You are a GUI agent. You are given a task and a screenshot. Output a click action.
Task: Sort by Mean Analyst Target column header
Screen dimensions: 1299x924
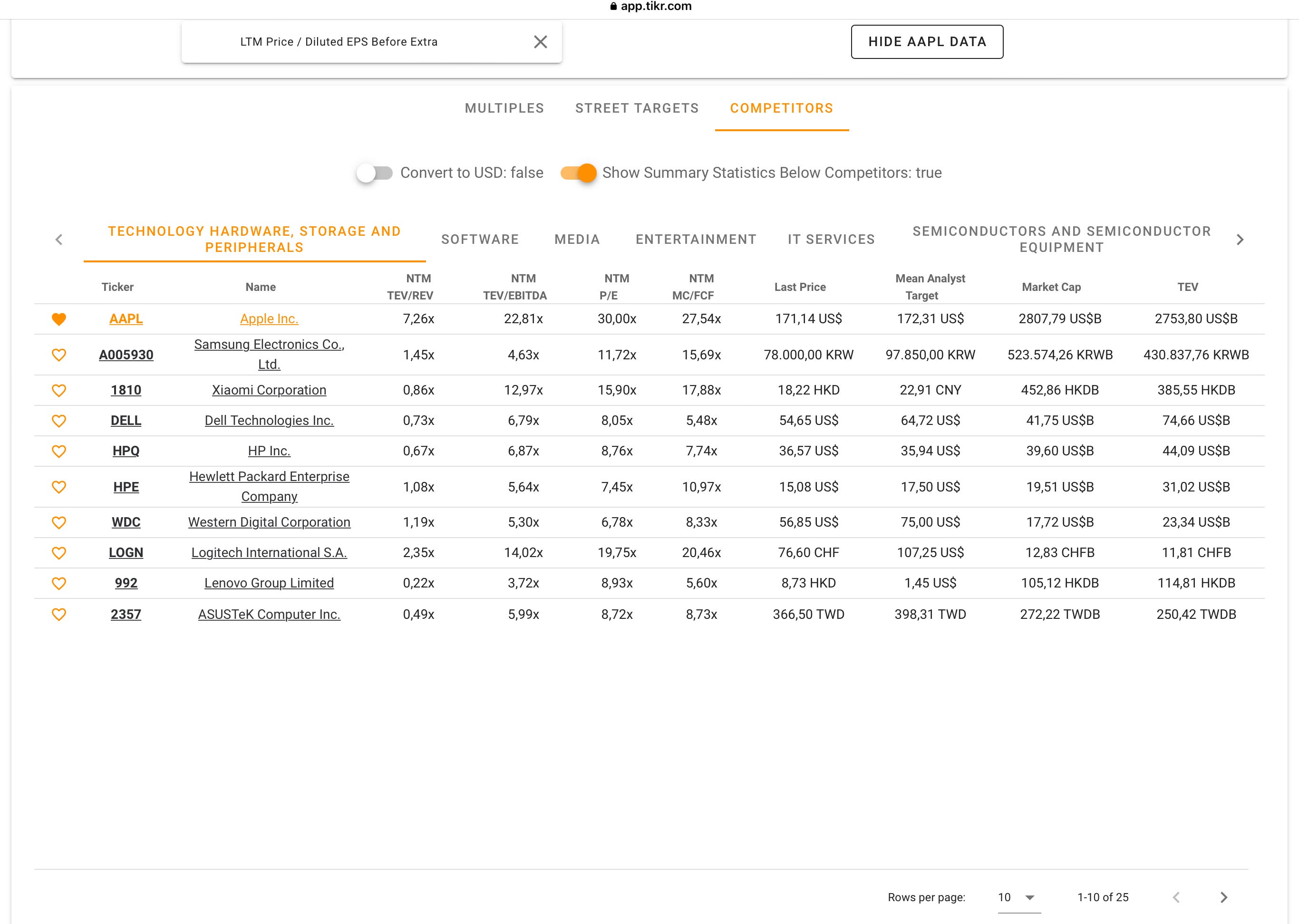point(930,287)
